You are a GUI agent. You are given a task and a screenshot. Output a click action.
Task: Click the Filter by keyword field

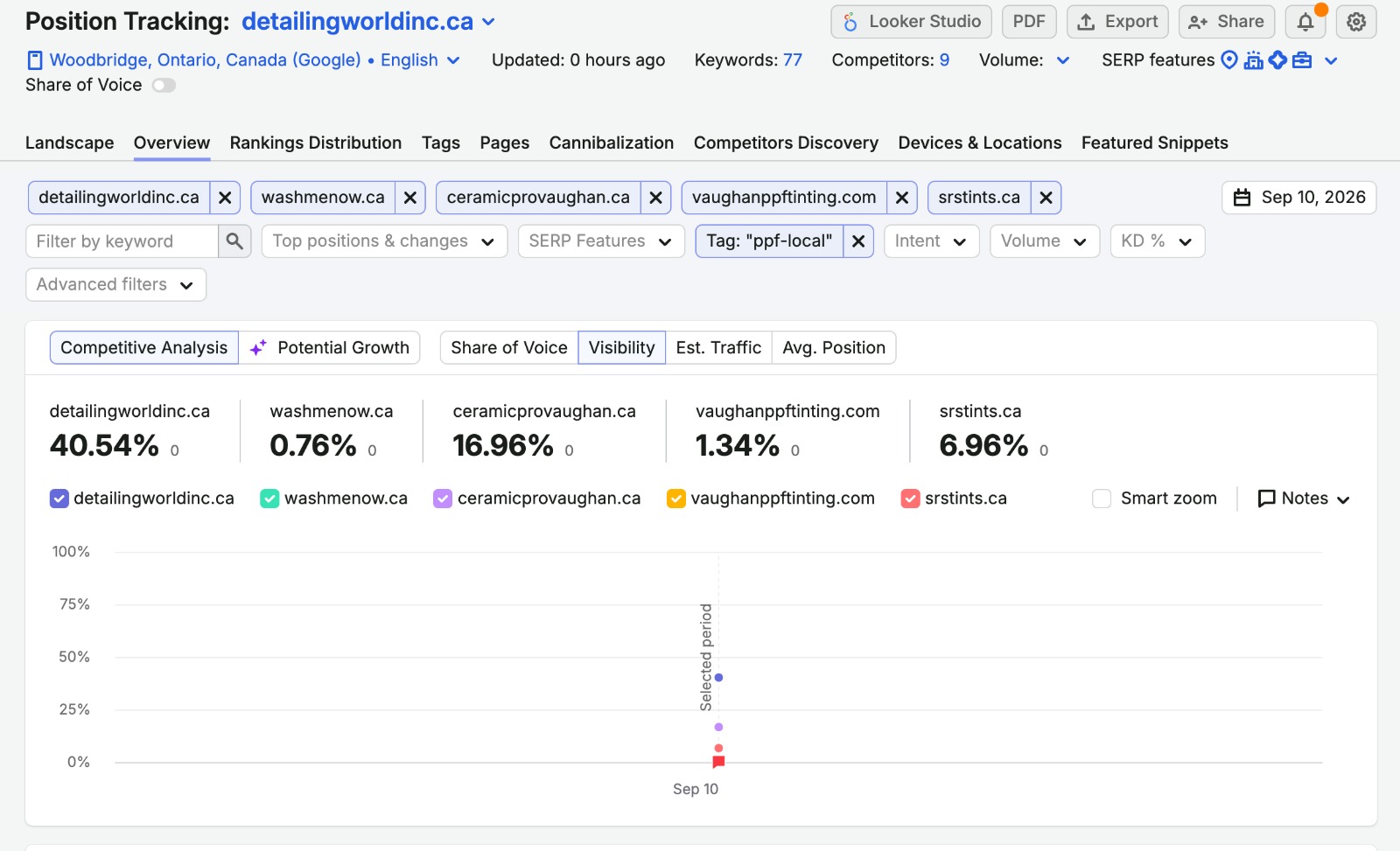122,241
